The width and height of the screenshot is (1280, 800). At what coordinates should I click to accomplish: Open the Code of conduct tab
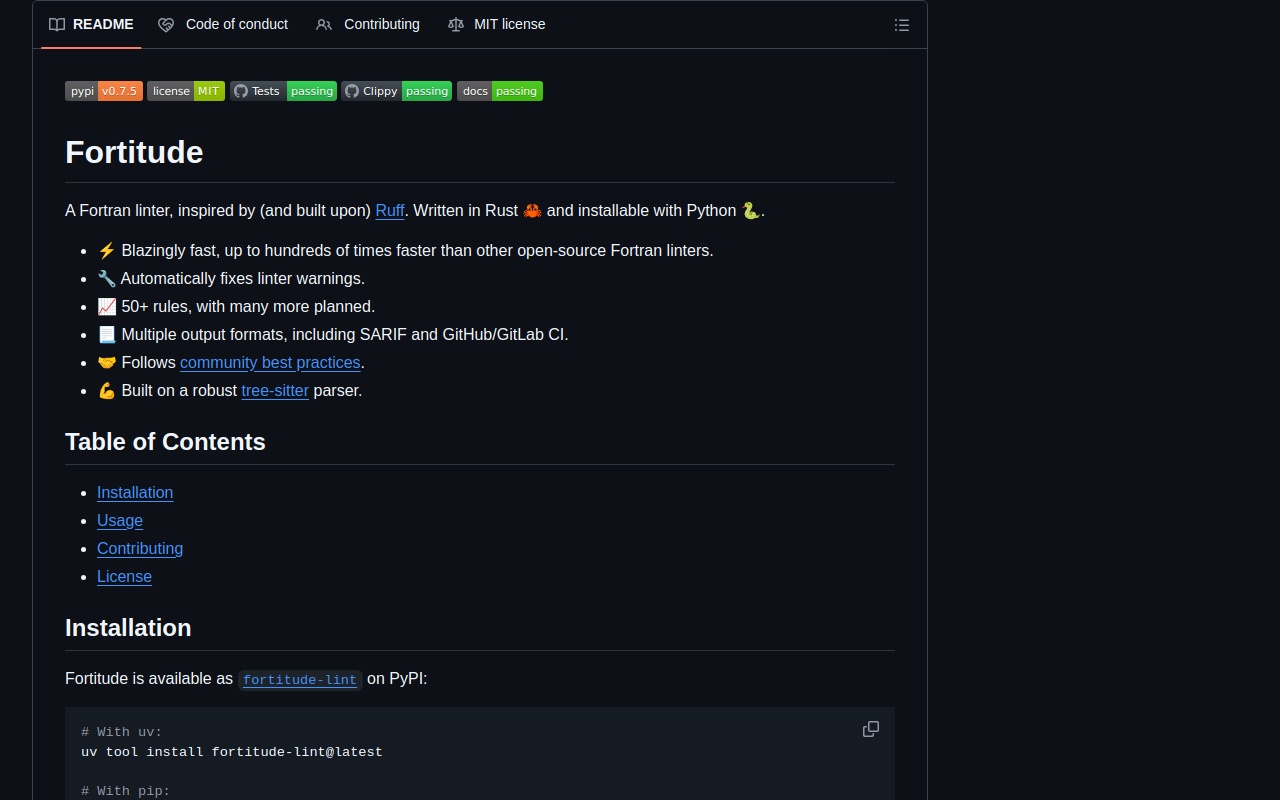[223, 24]
